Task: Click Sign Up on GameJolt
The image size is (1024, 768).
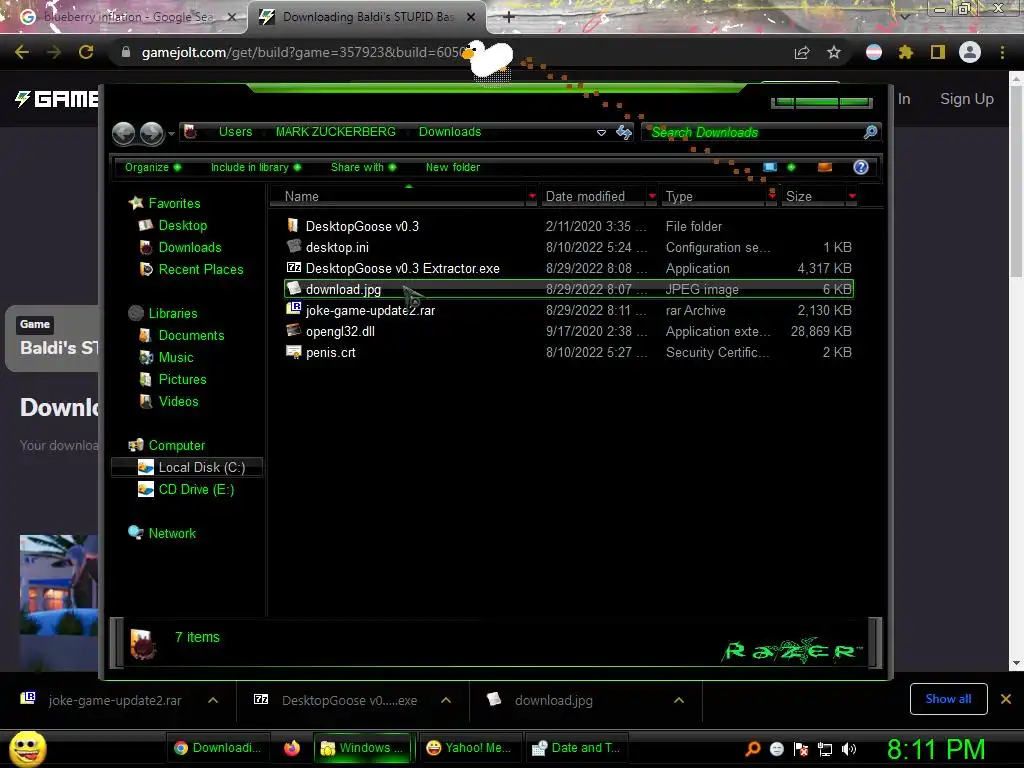Action: [967, 99]
